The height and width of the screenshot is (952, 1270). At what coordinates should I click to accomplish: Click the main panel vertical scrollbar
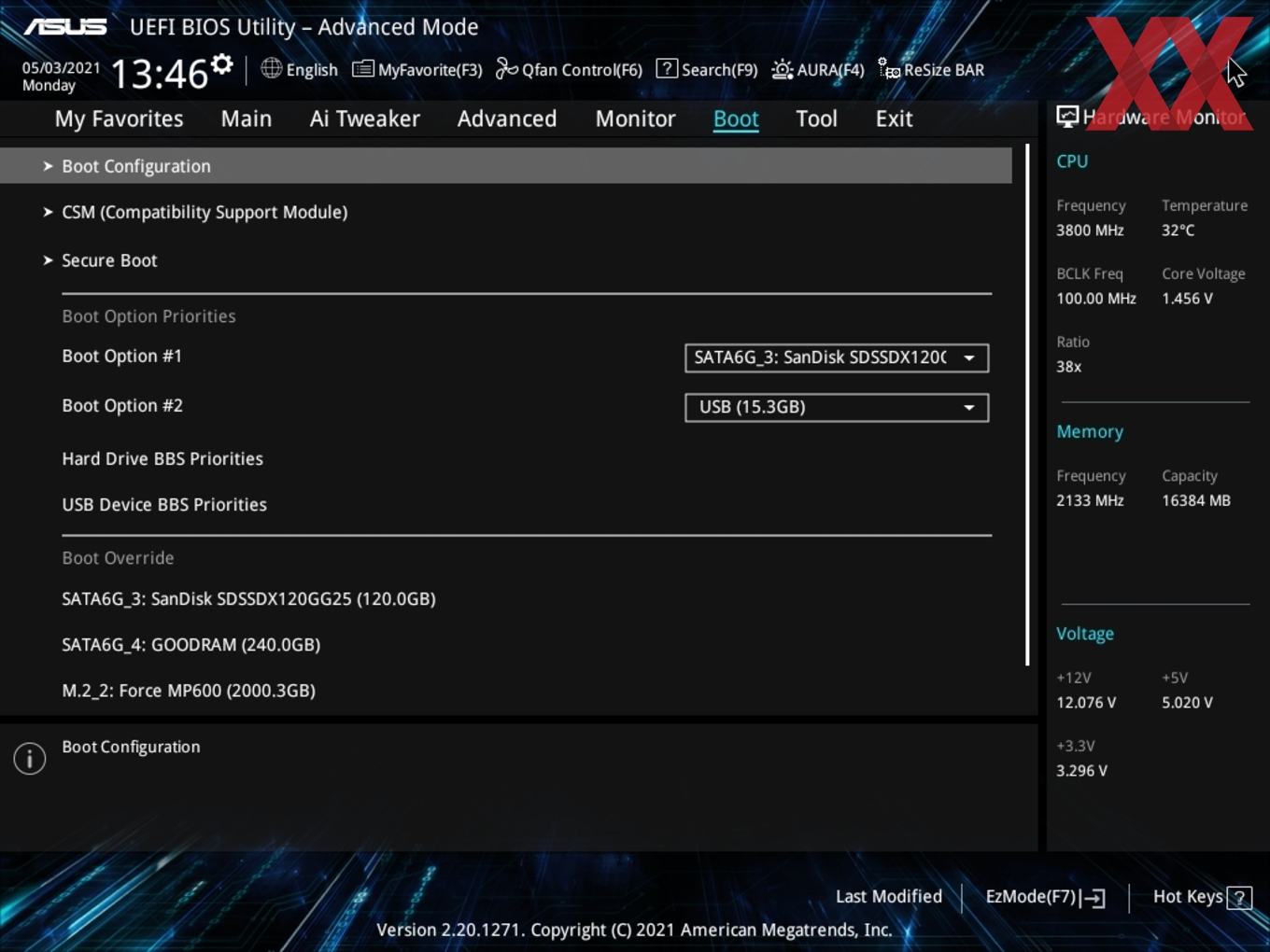[x=1027, y=404]
